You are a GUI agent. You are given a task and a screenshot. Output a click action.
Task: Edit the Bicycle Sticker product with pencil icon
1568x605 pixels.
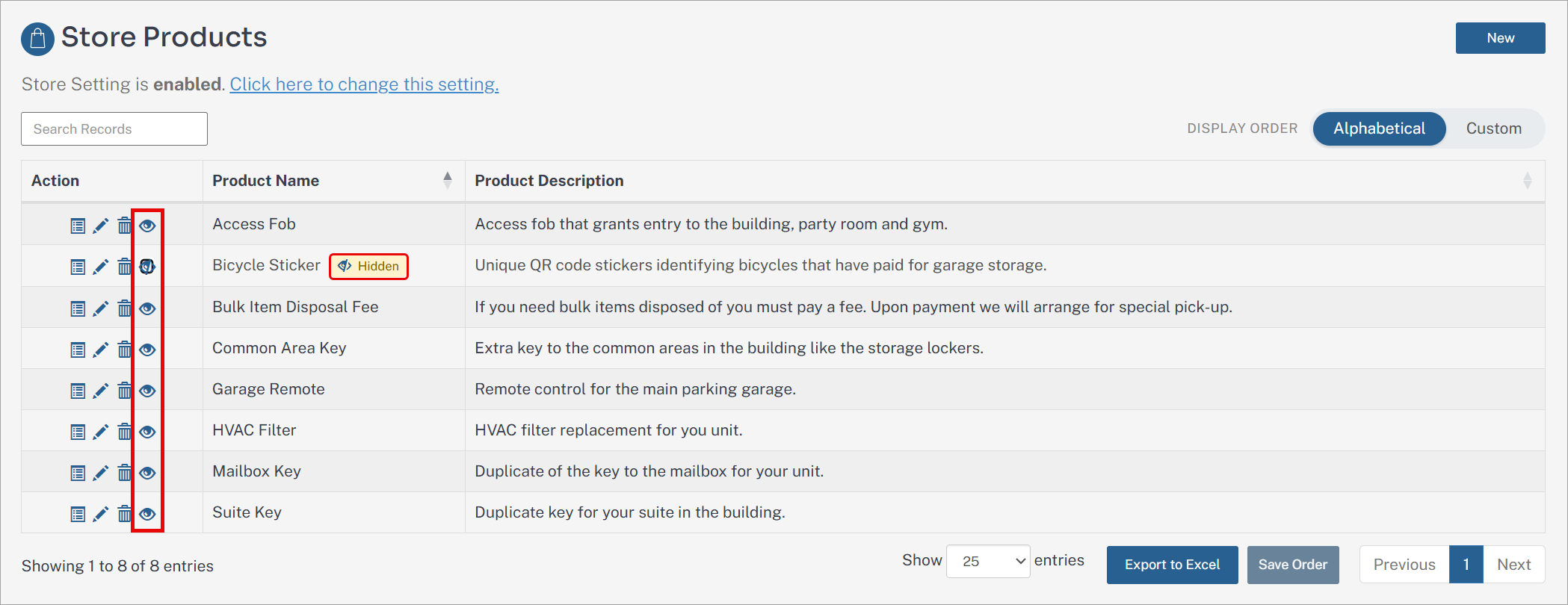(101, 267)
